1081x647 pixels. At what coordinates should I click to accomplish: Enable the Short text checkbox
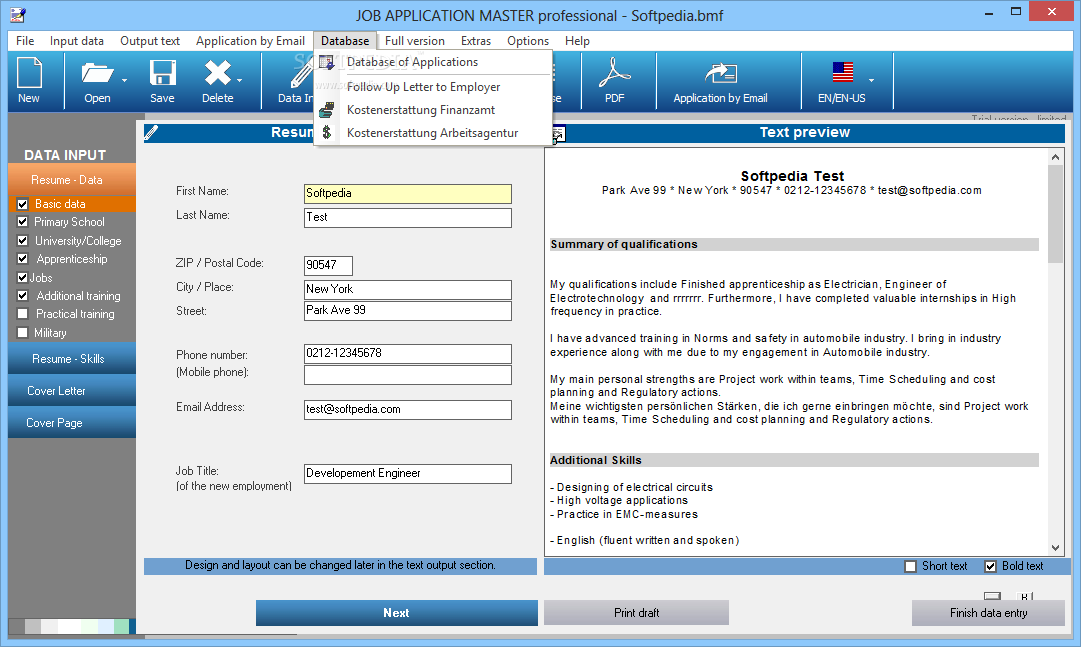[x=911, y=566]
